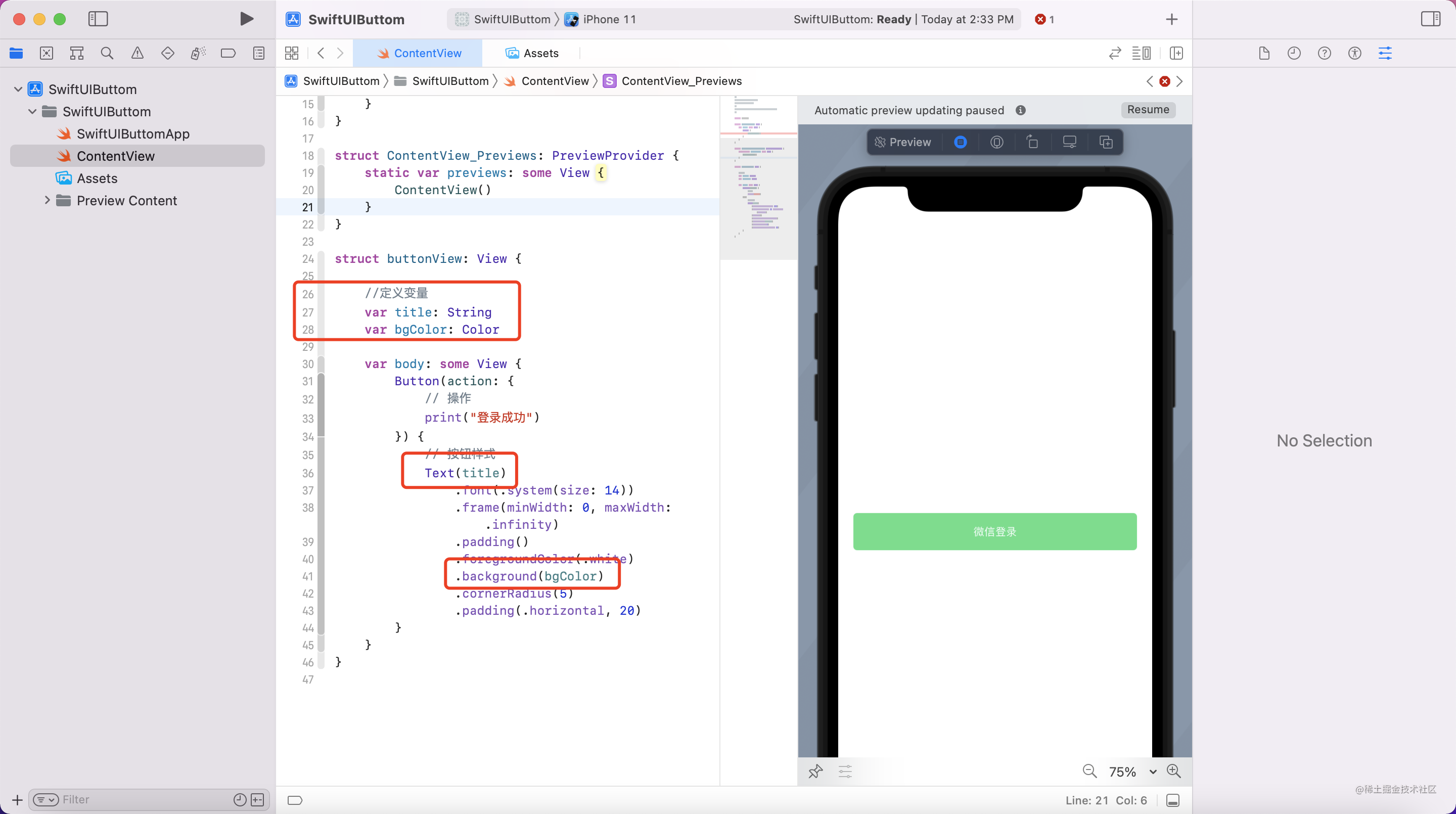
Task: Zoom in the preview with plus magnifier
Action: (1174, 771)
